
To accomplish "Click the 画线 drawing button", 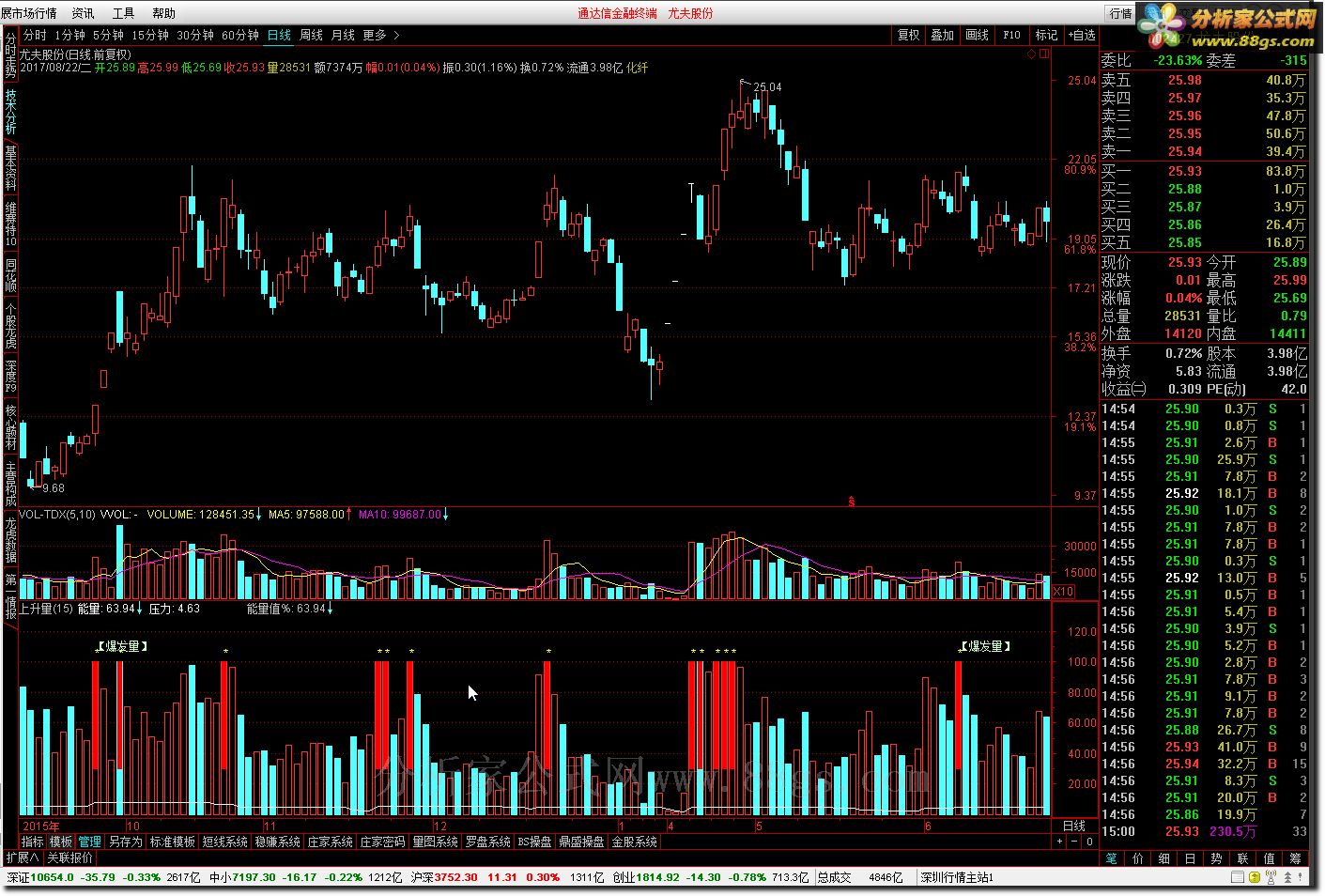I will click(x=978, y=35).
